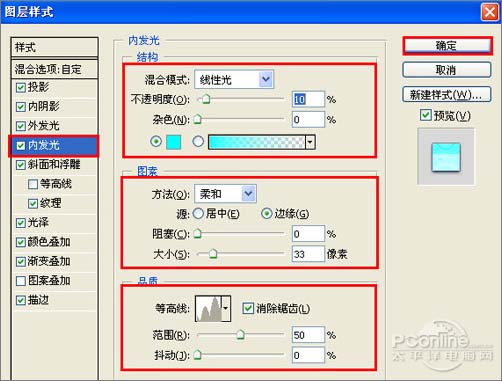Click the 抖动 value field
Image resolution: width=502 pixels, height=381 pixels.
point(308,355)
